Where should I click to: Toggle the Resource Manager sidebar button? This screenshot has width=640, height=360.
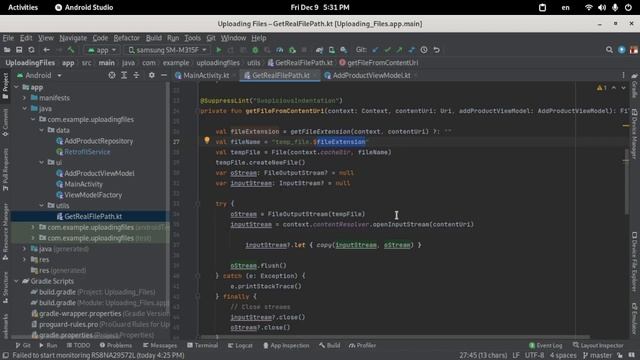click(5, 231)
